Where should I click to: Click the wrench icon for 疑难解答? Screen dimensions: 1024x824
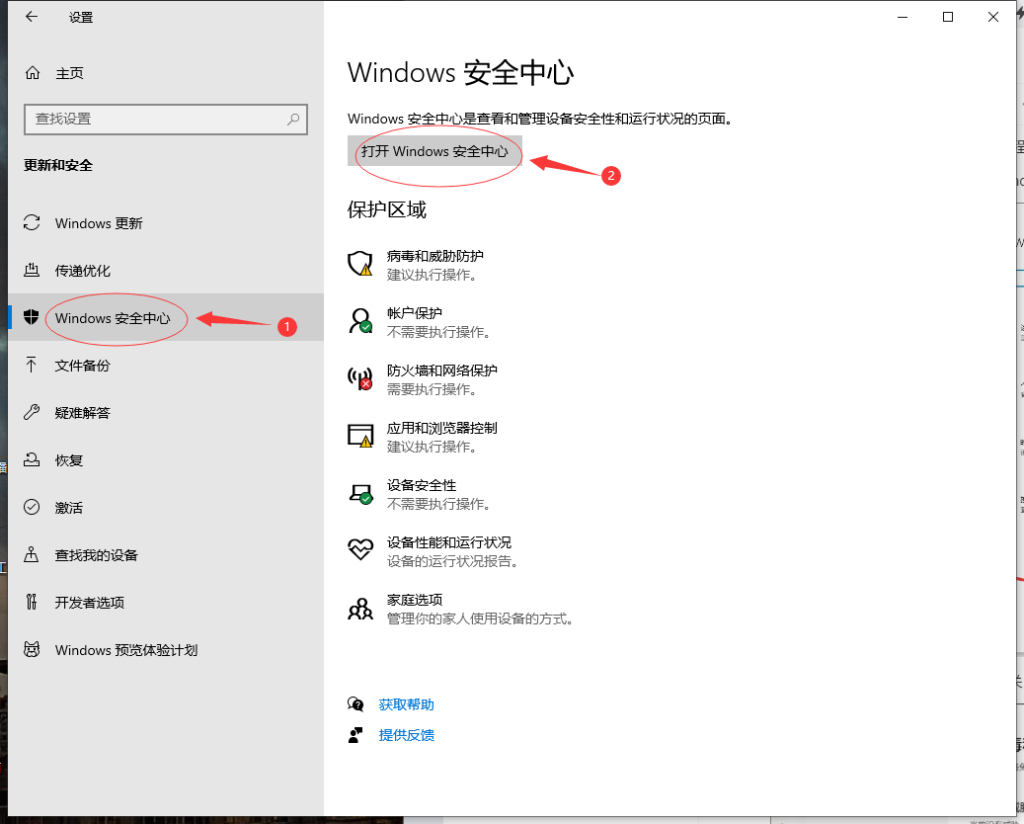pyautogui.click(x=31, y=412)
